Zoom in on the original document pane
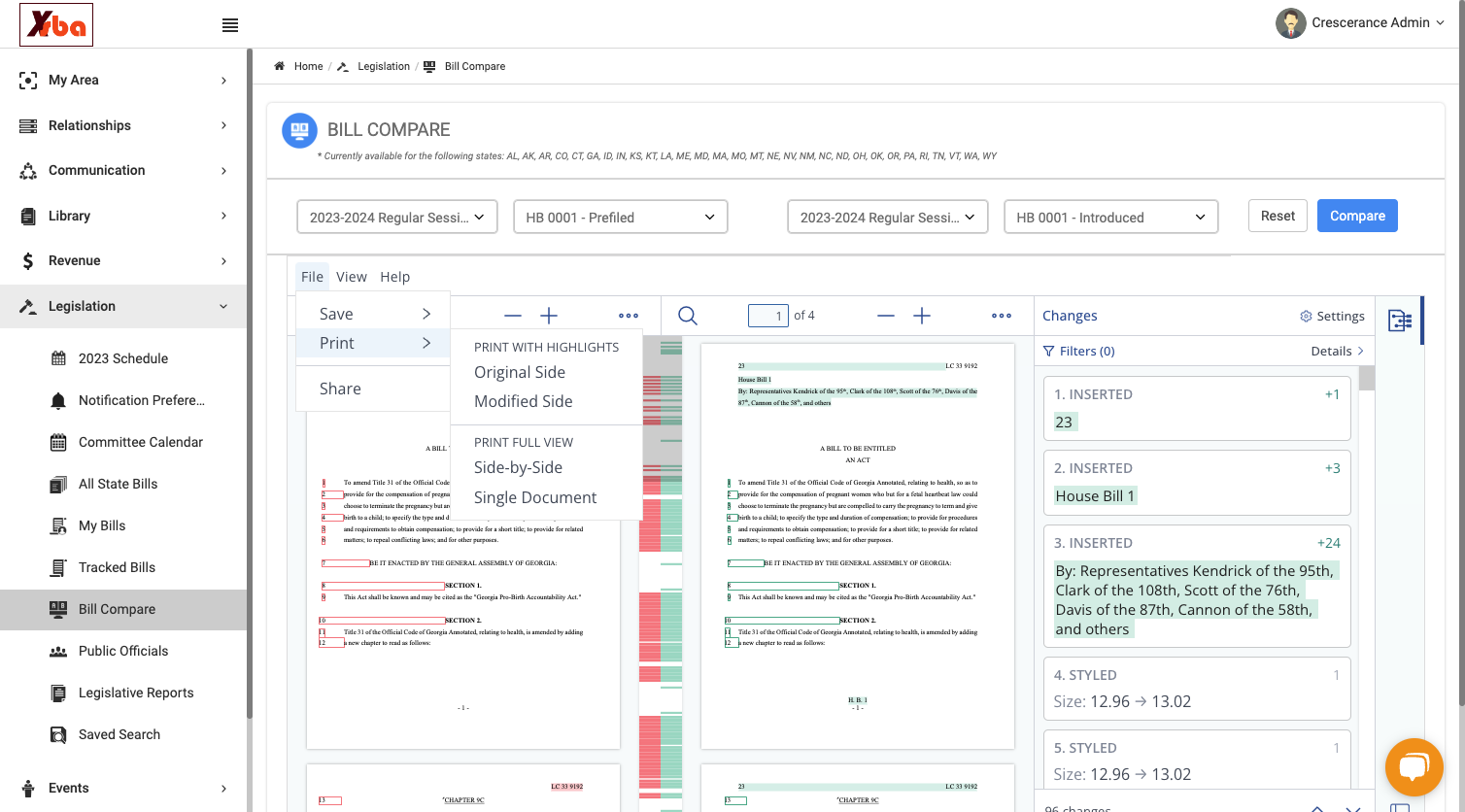 549,316
